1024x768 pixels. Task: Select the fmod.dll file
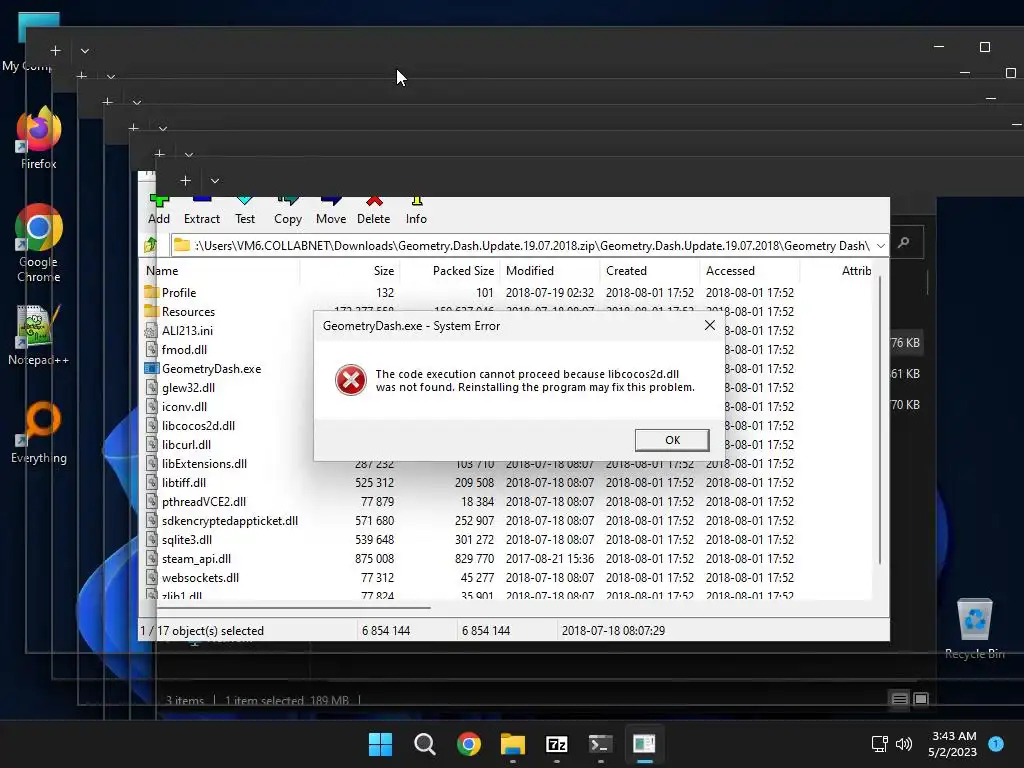(x=184, y=349)
